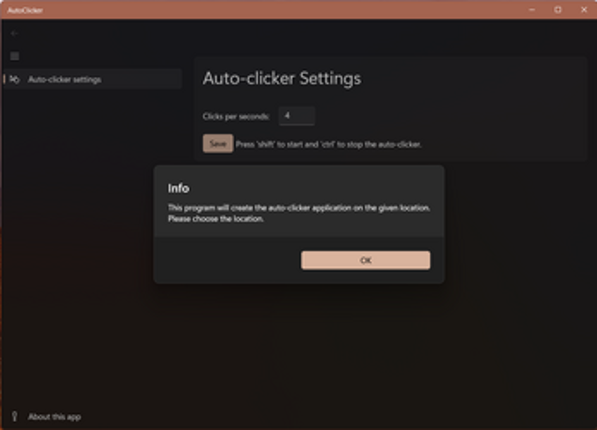Minimize the AutoClicker window
This screenshot has height=430, width=597.
point(532,10)
